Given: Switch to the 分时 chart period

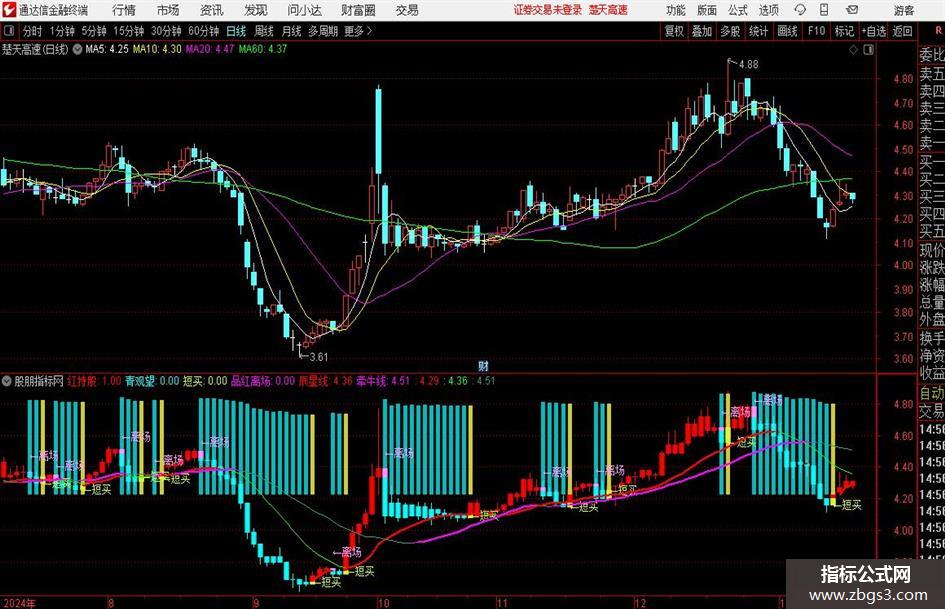Looking at the screenshot, I should point(33,31).
